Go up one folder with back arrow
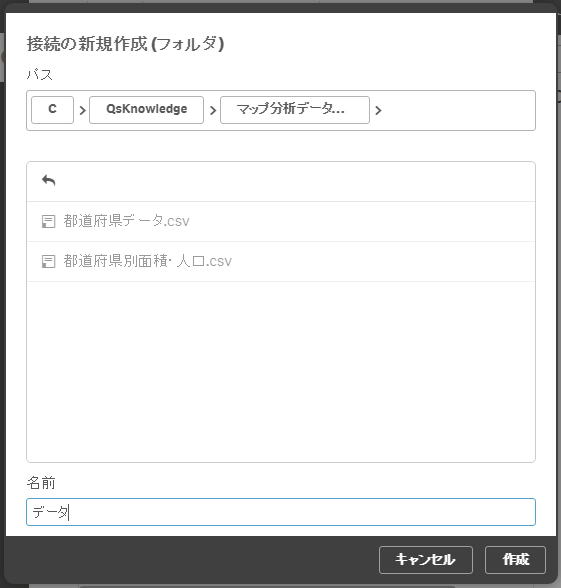 (x=49, y=181)
